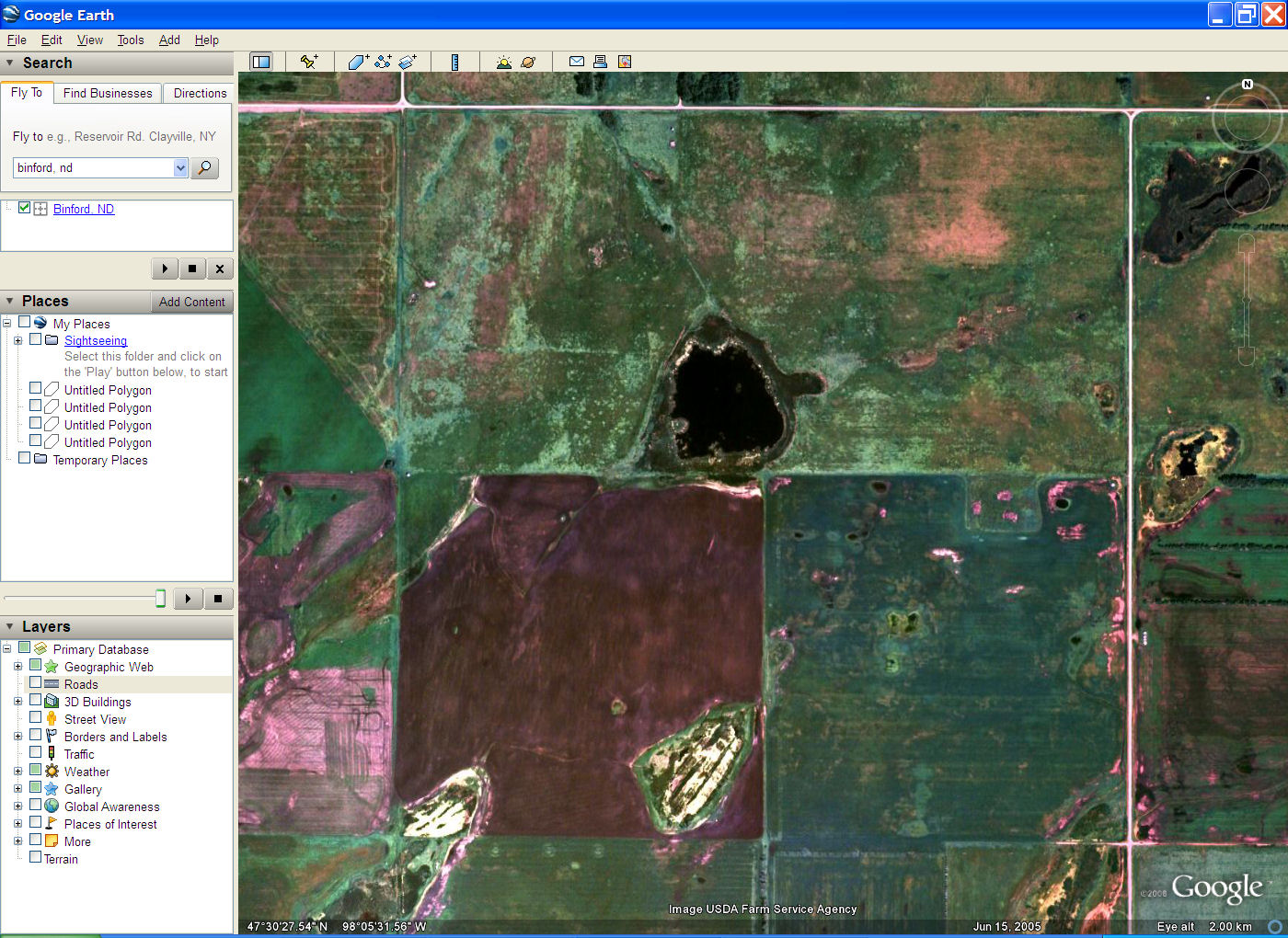Expand the Borders and Labels layer group
Image resolution: width=1288 pixels, height=938 pixels.
[17, 737]
